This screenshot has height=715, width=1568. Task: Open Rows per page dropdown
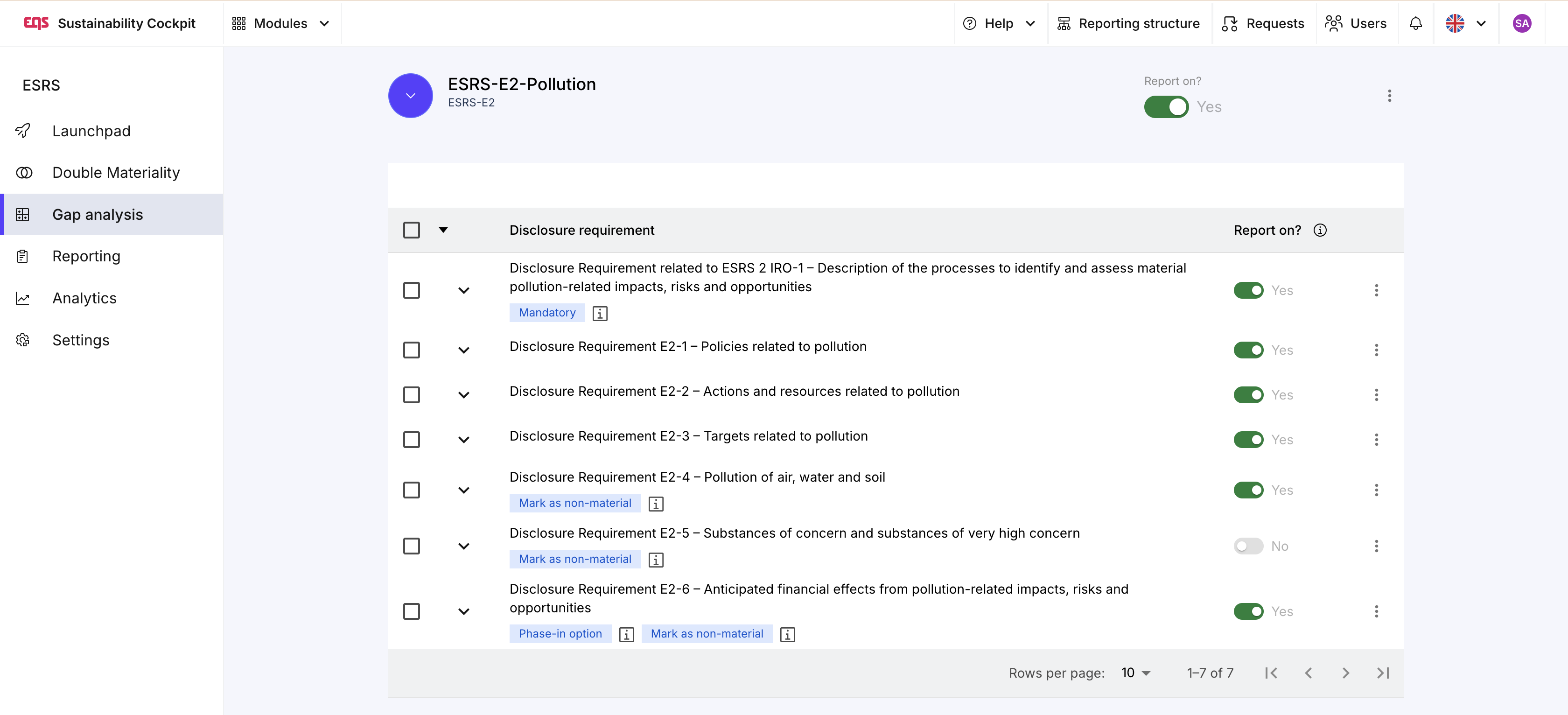1135,673
